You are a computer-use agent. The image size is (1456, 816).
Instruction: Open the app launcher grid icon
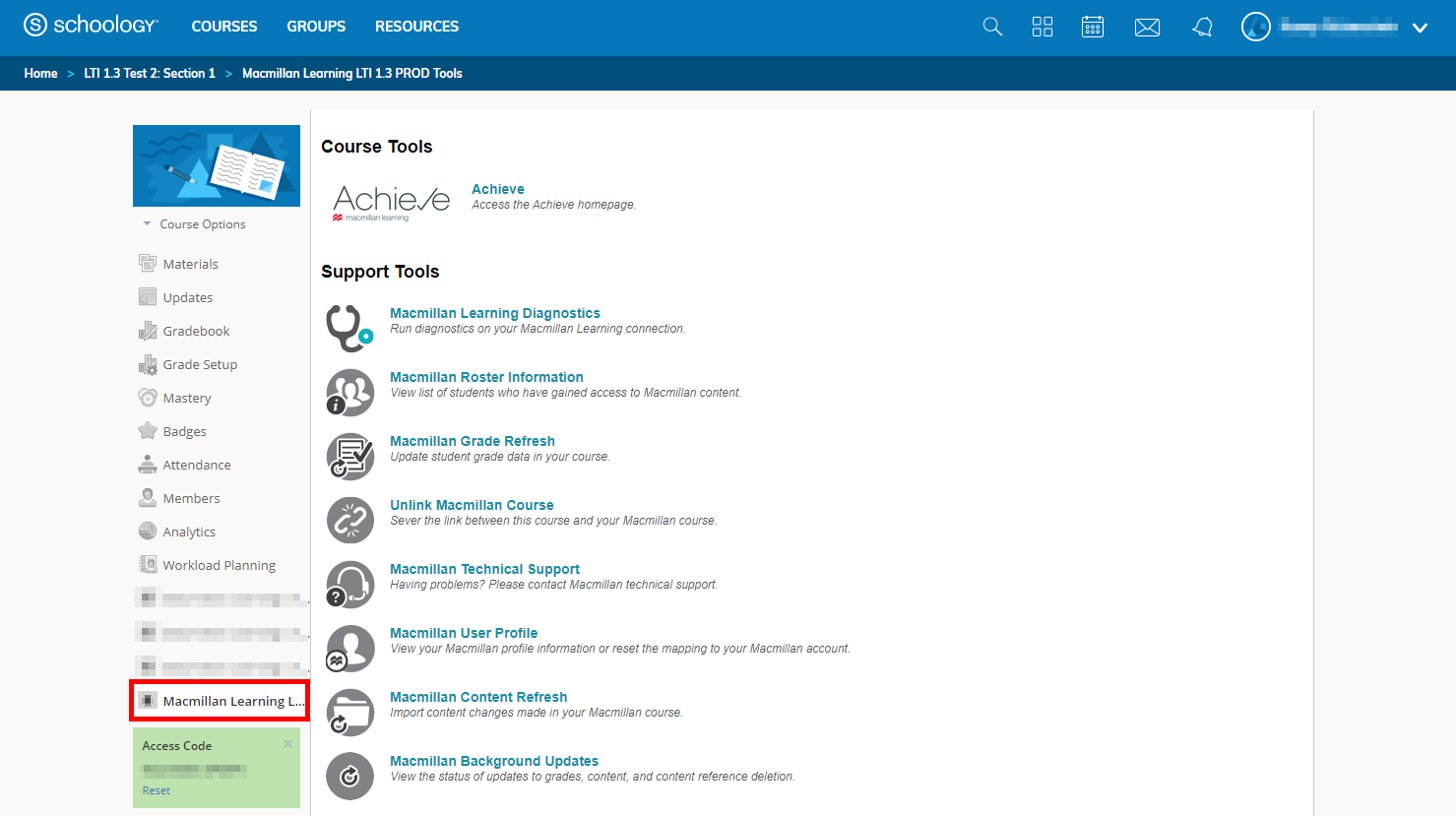(1043, 27)
